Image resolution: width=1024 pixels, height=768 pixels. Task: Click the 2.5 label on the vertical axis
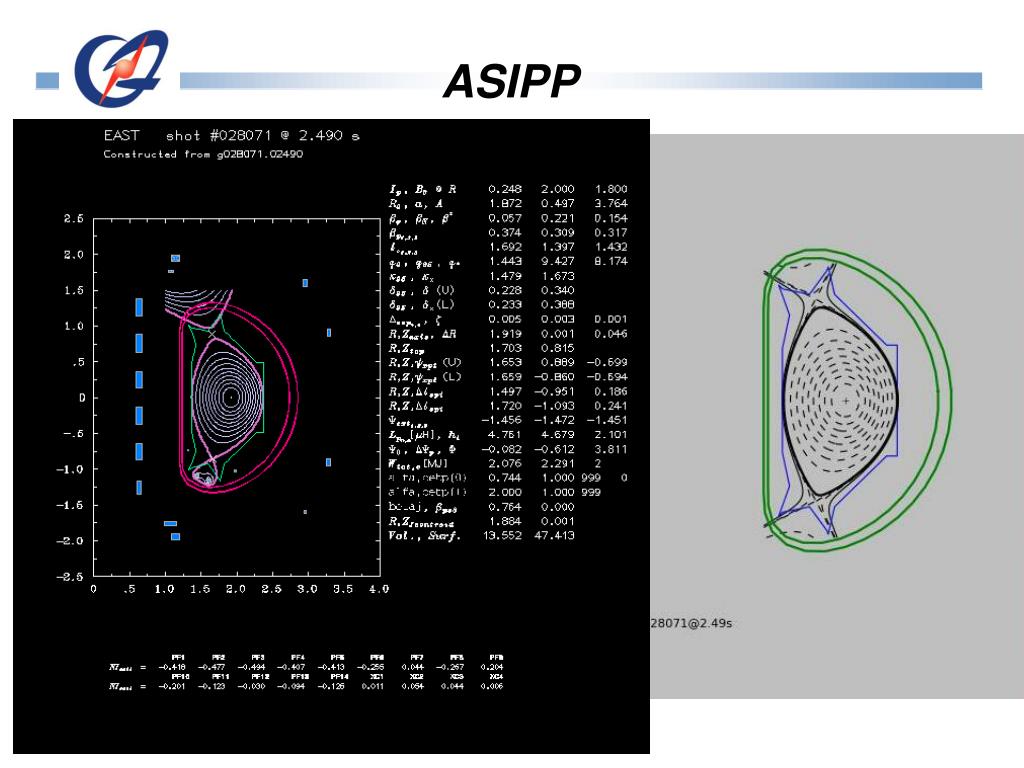click(x=74, y=218)
